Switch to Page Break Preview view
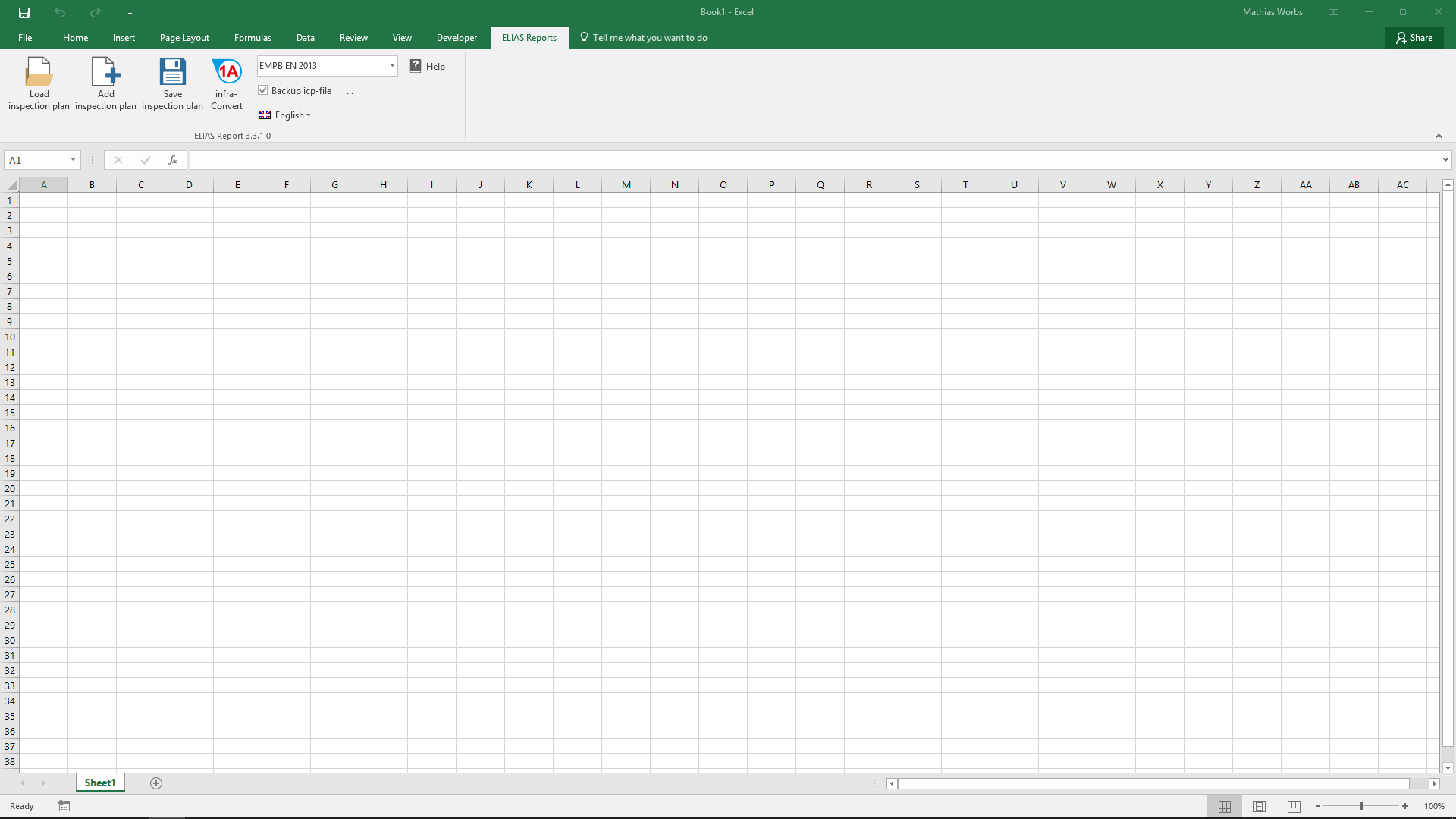Image resolution: width=1456 pixels, height=819 pixels. 1294,806
